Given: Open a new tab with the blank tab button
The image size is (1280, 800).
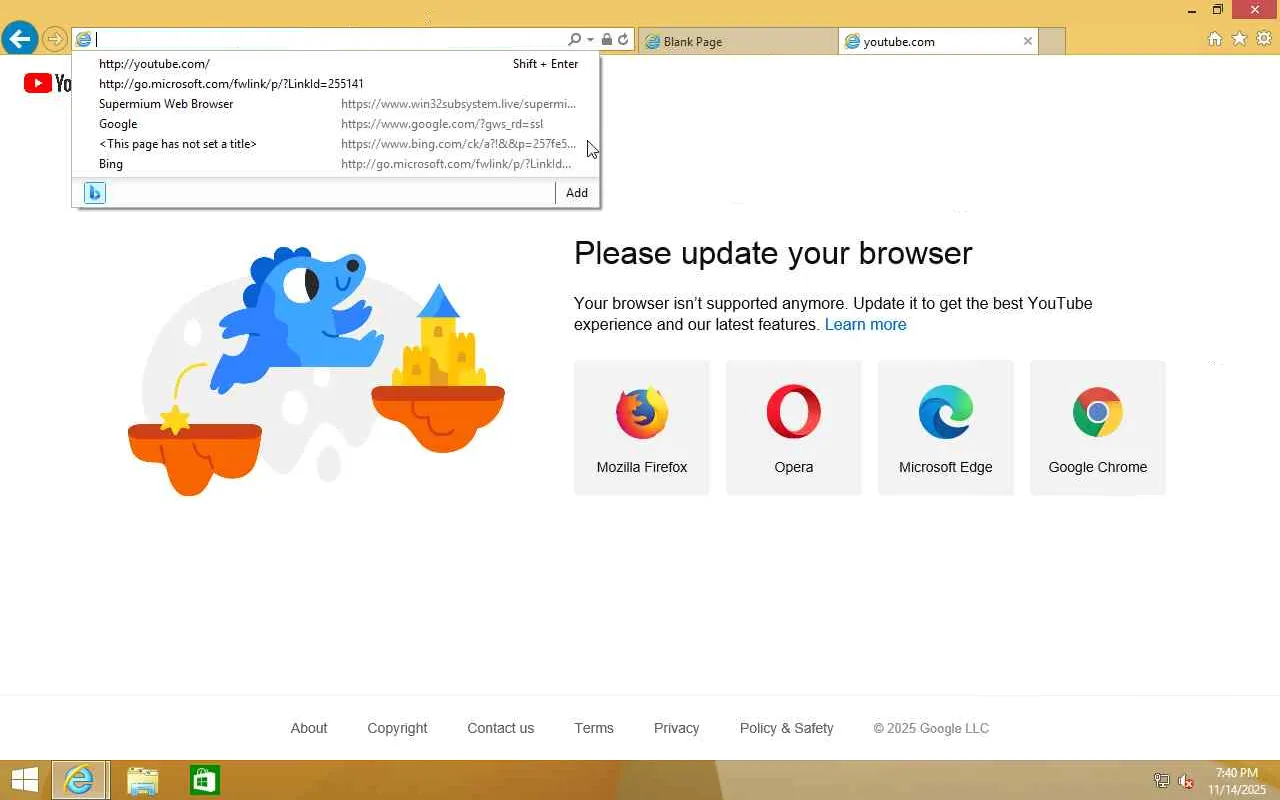Looking at the screenshot, I should click(x=1052, y=41).
